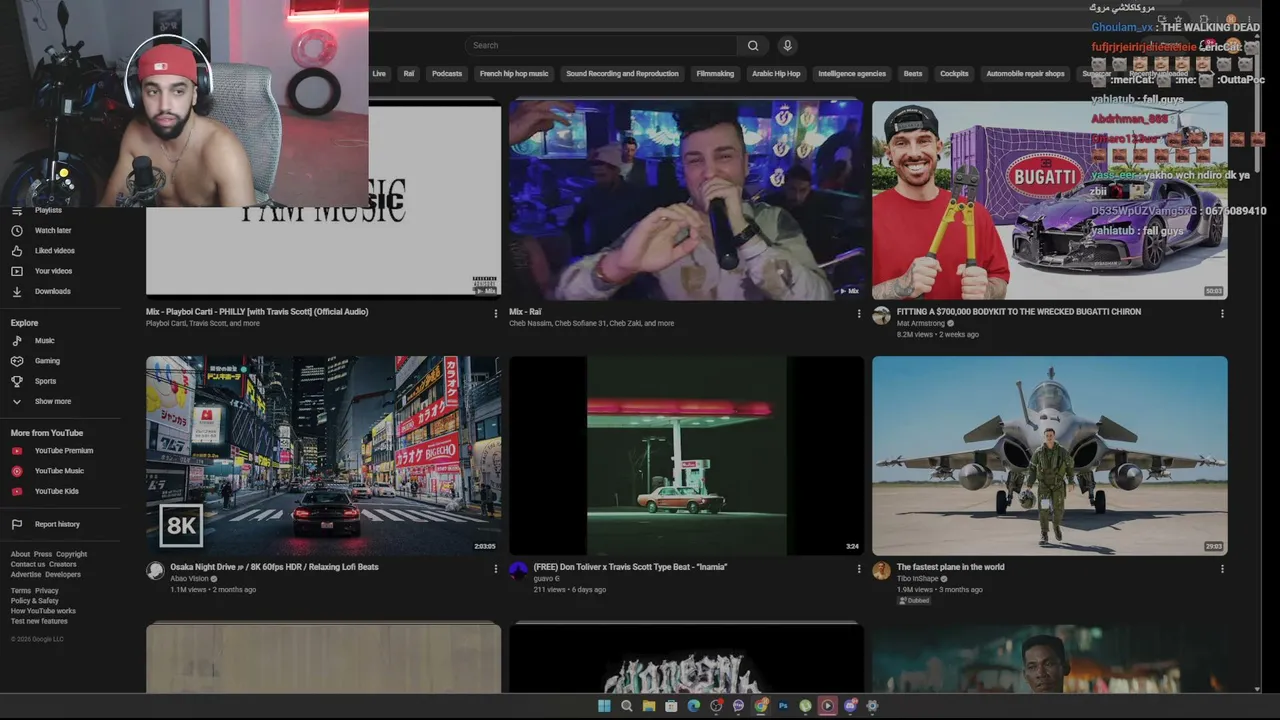Open Discord from the taskbar
The height and width of the screenshot is (720, 1280).
(850, 706)
